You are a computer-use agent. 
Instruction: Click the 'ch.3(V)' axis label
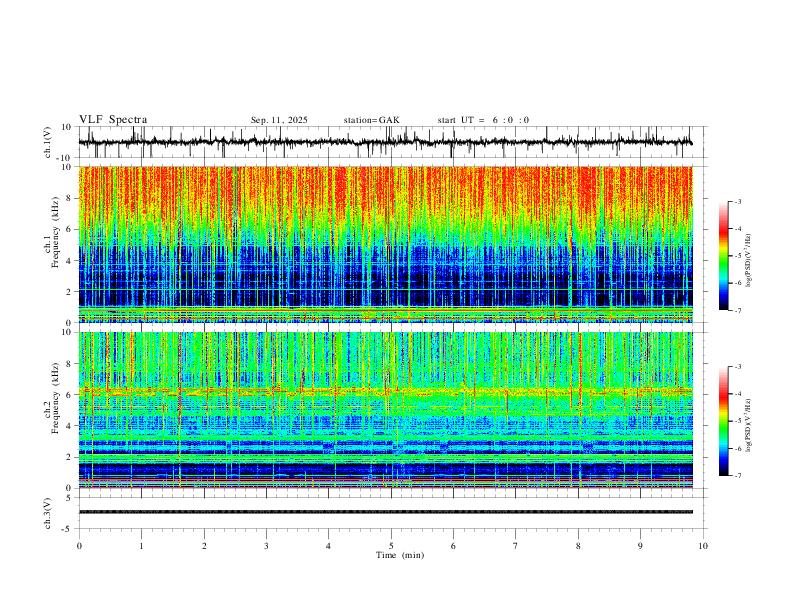click(x=48, y=513)
